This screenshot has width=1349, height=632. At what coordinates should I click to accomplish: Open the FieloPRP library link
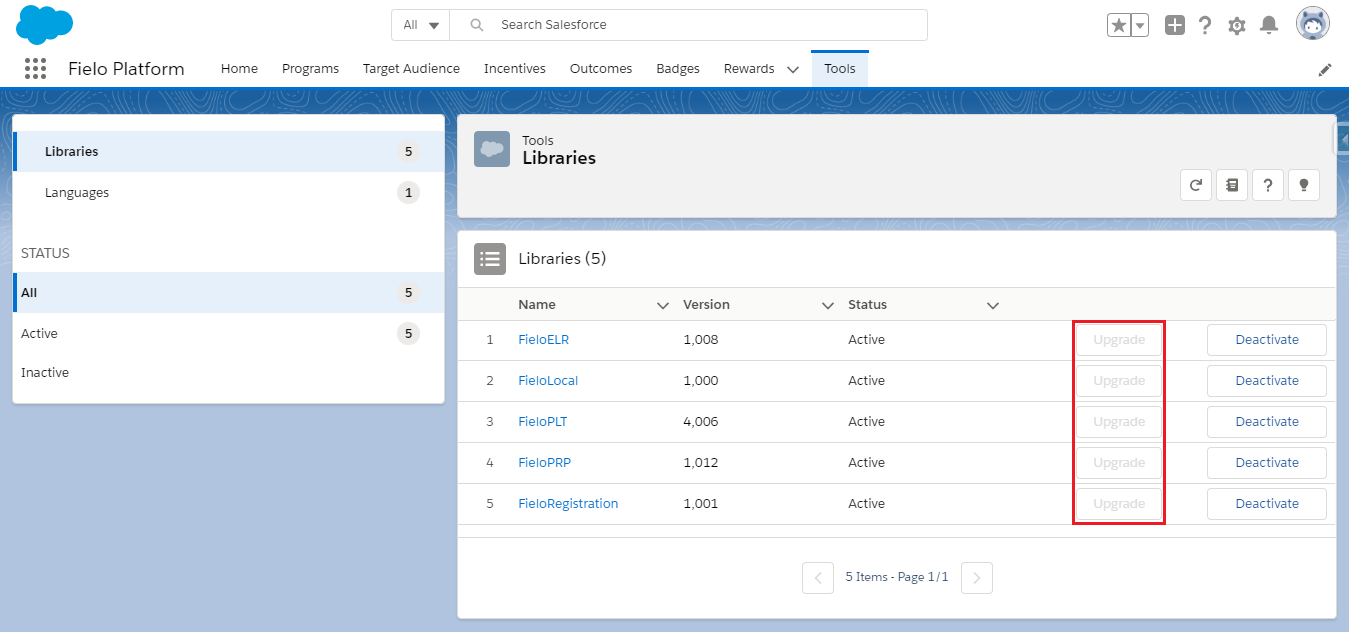(x=544, y=463)
